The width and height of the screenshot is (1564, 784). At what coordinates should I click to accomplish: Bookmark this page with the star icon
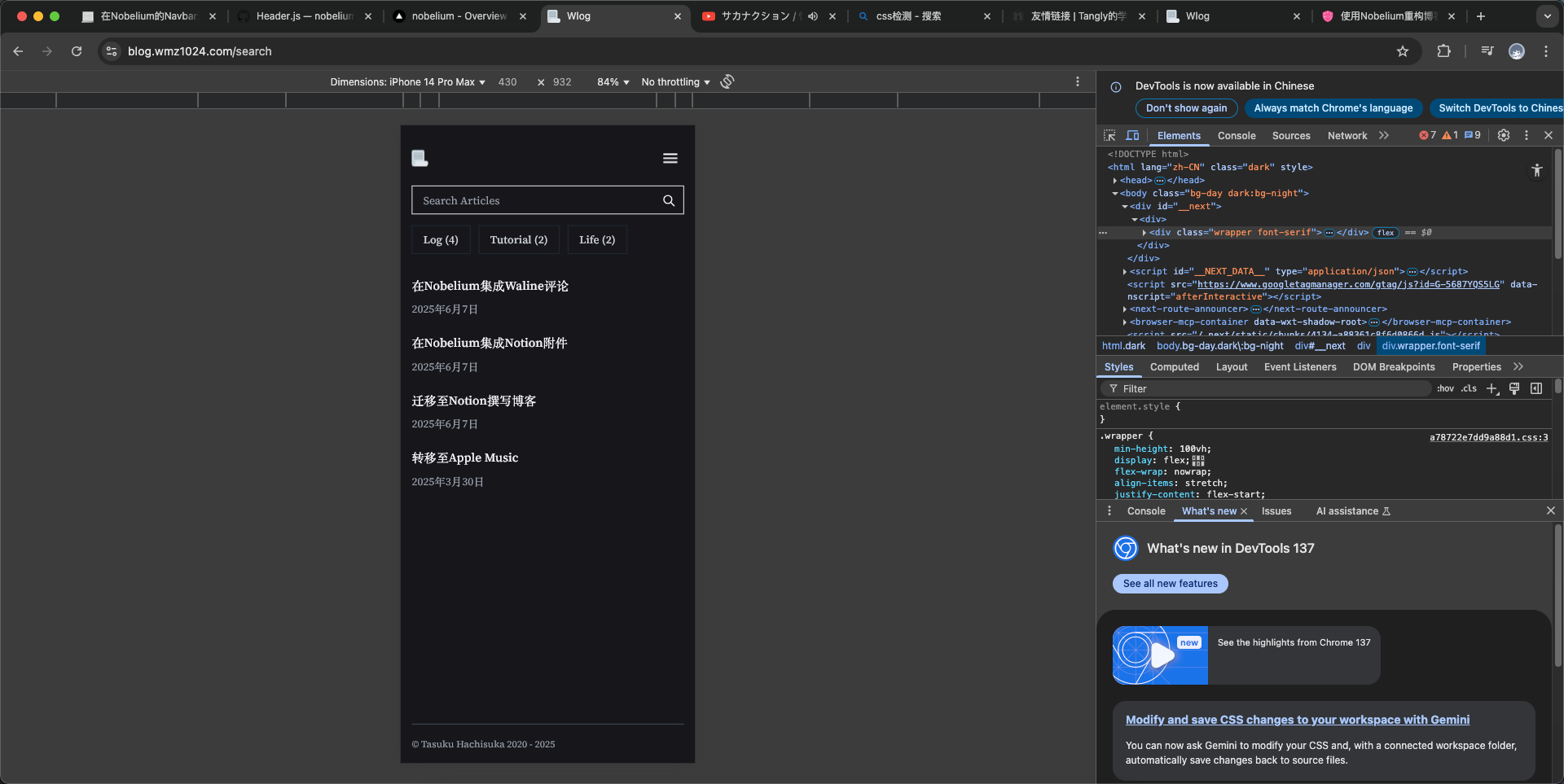click(x=1403, y=51)
